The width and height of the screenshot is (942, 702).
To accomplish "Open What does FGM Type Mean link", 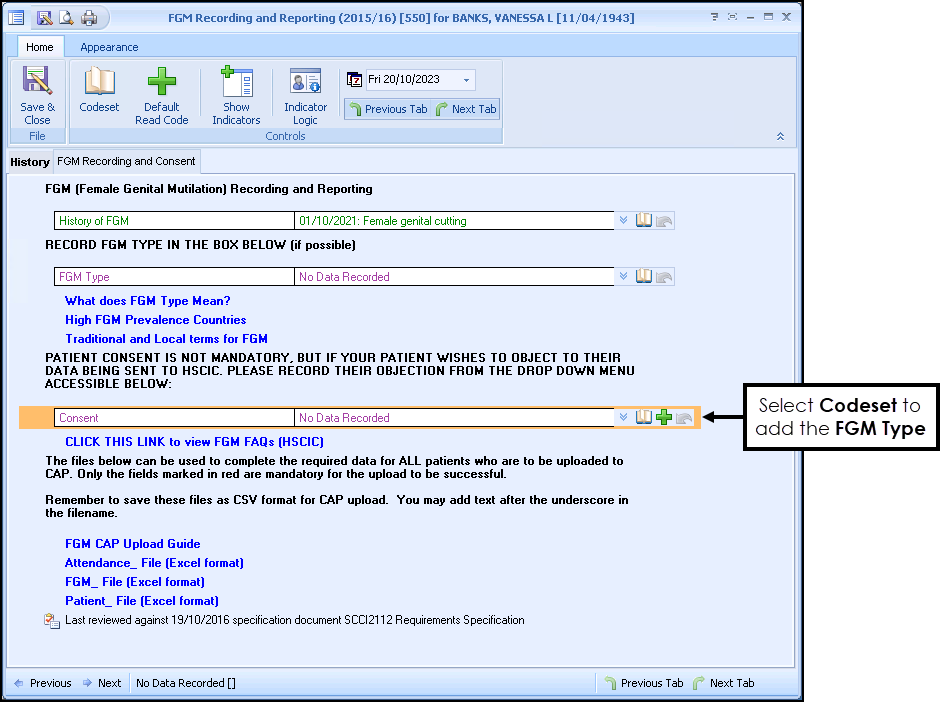I will pos(147,301).
